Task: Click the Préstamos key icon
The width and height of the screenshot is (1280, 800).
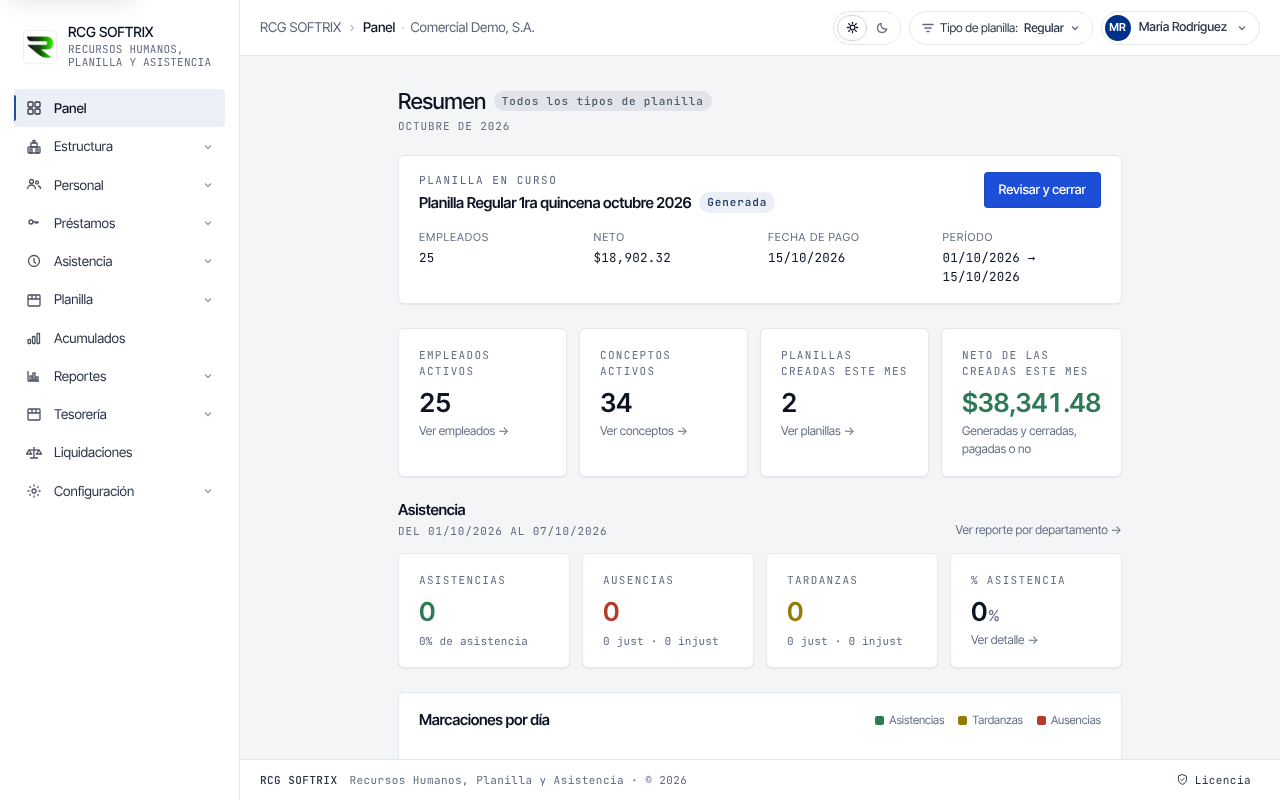Action: pos(34,223)
